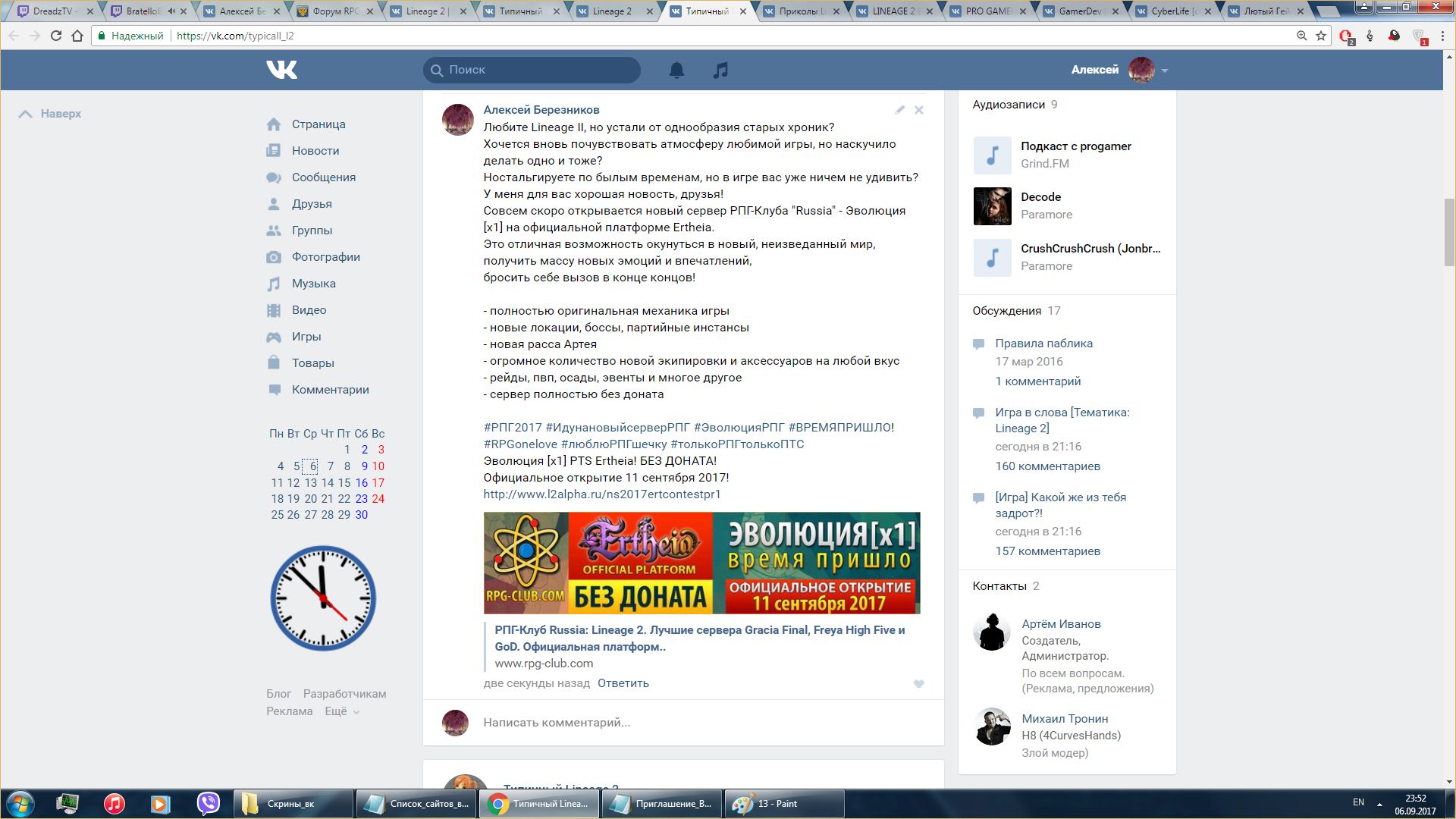Open iTunes from the taskbar
Image resolution: width=1456 pixels, height=819 pixels.
(x=115, y=803)
